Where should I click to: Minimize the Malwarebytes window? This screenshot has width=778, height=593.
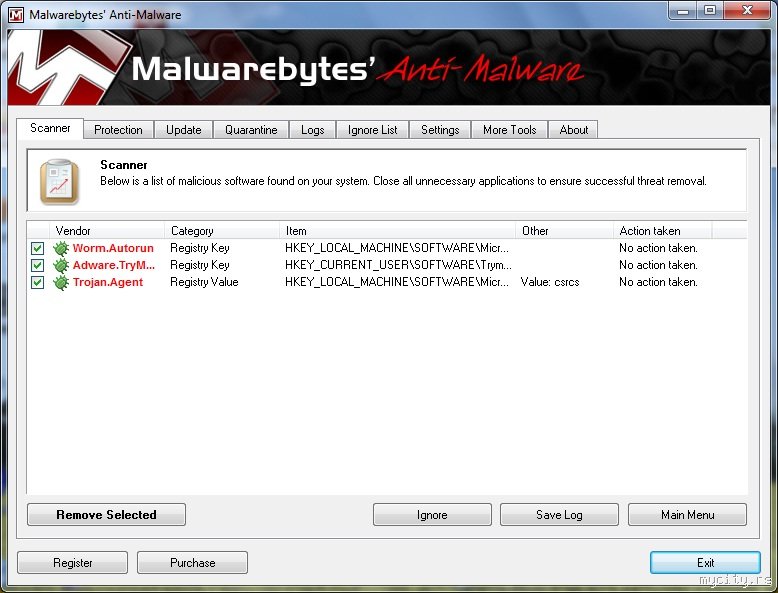tap(683, 10)
